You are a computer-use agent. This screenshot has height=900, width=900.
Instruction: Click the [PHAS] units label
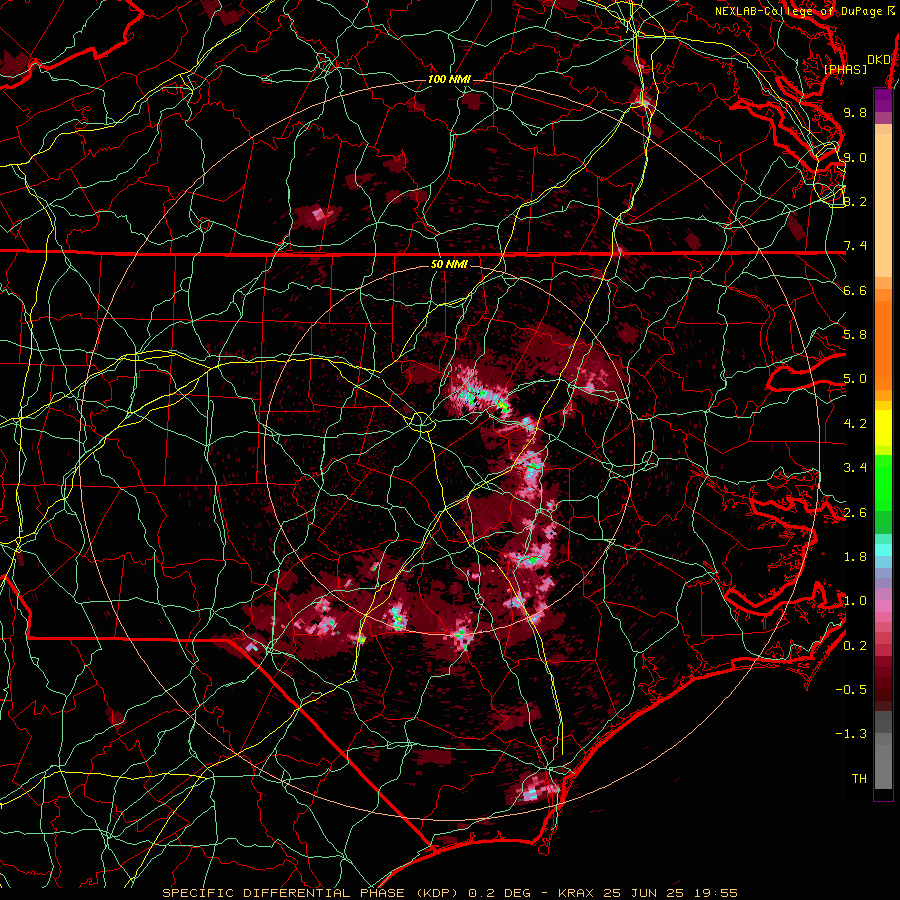click(x=845, y=70)
